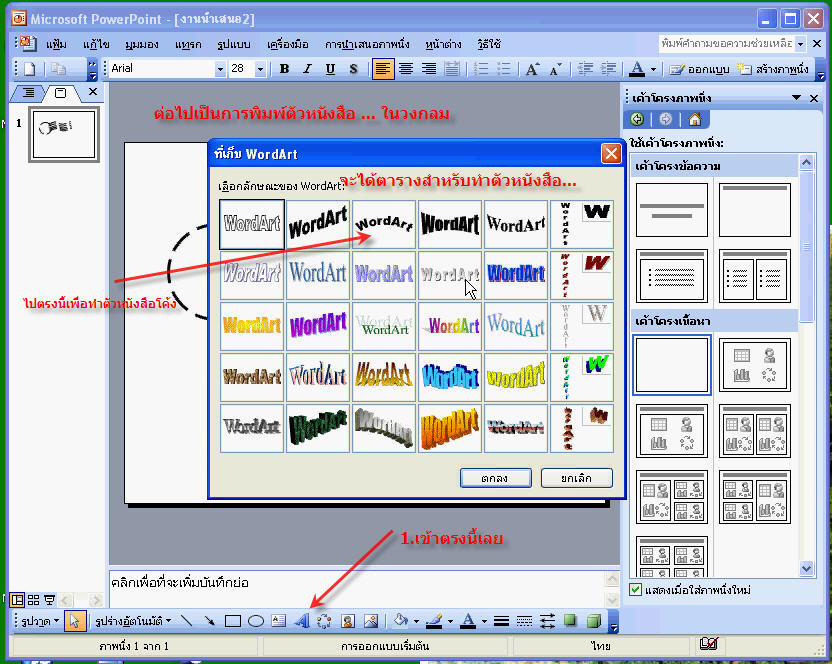Select the arched curved WordArt style
The width and height of the screenshot is (832, 664).
tap(384, 225)
